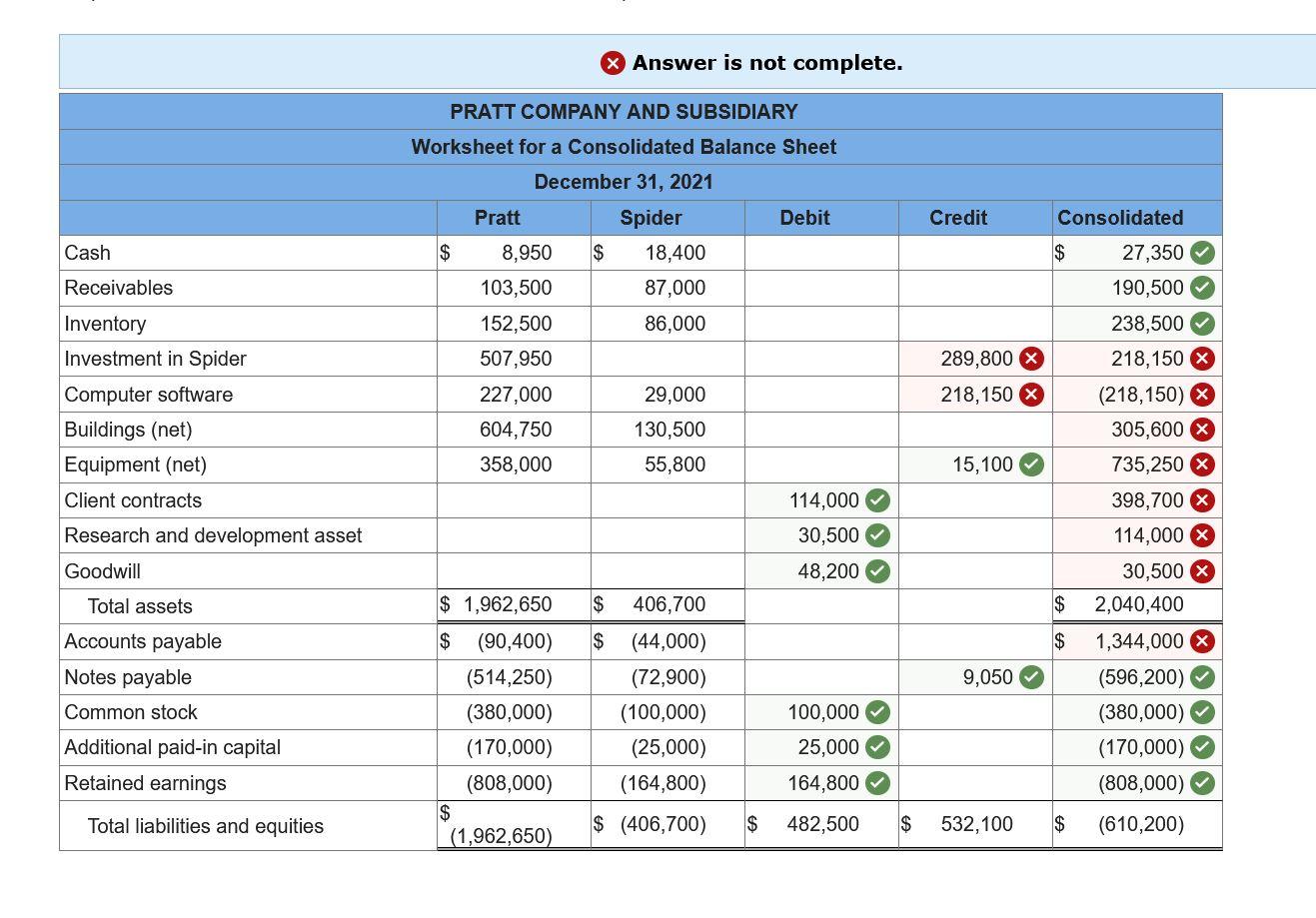1316x918 pixels.
Task: Click the 'Computer software' row label
Action: point(149,395)
